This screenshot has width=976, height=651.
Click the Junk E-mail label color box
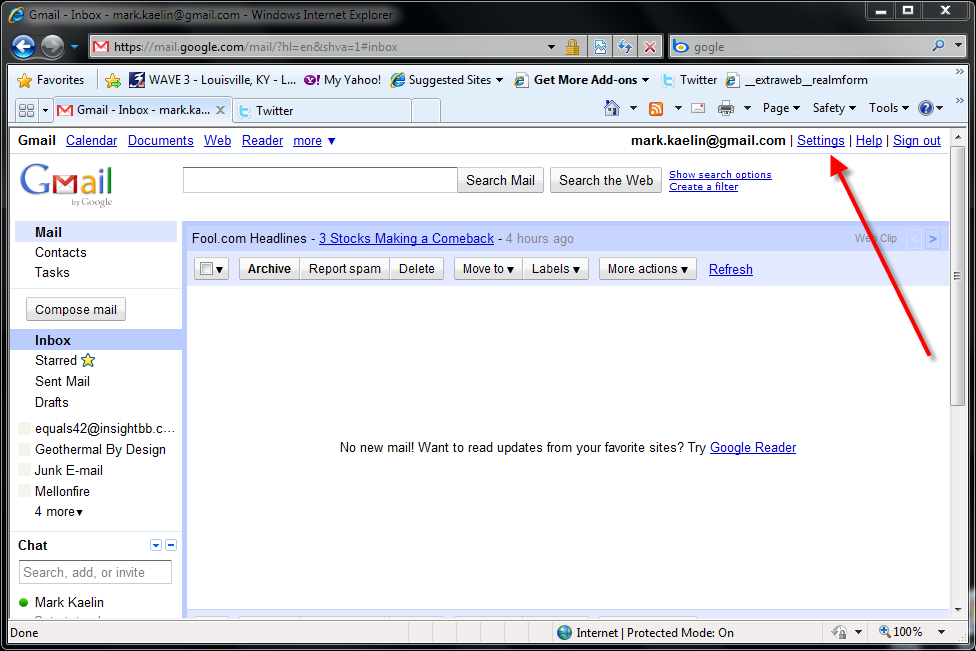(25, 470)
